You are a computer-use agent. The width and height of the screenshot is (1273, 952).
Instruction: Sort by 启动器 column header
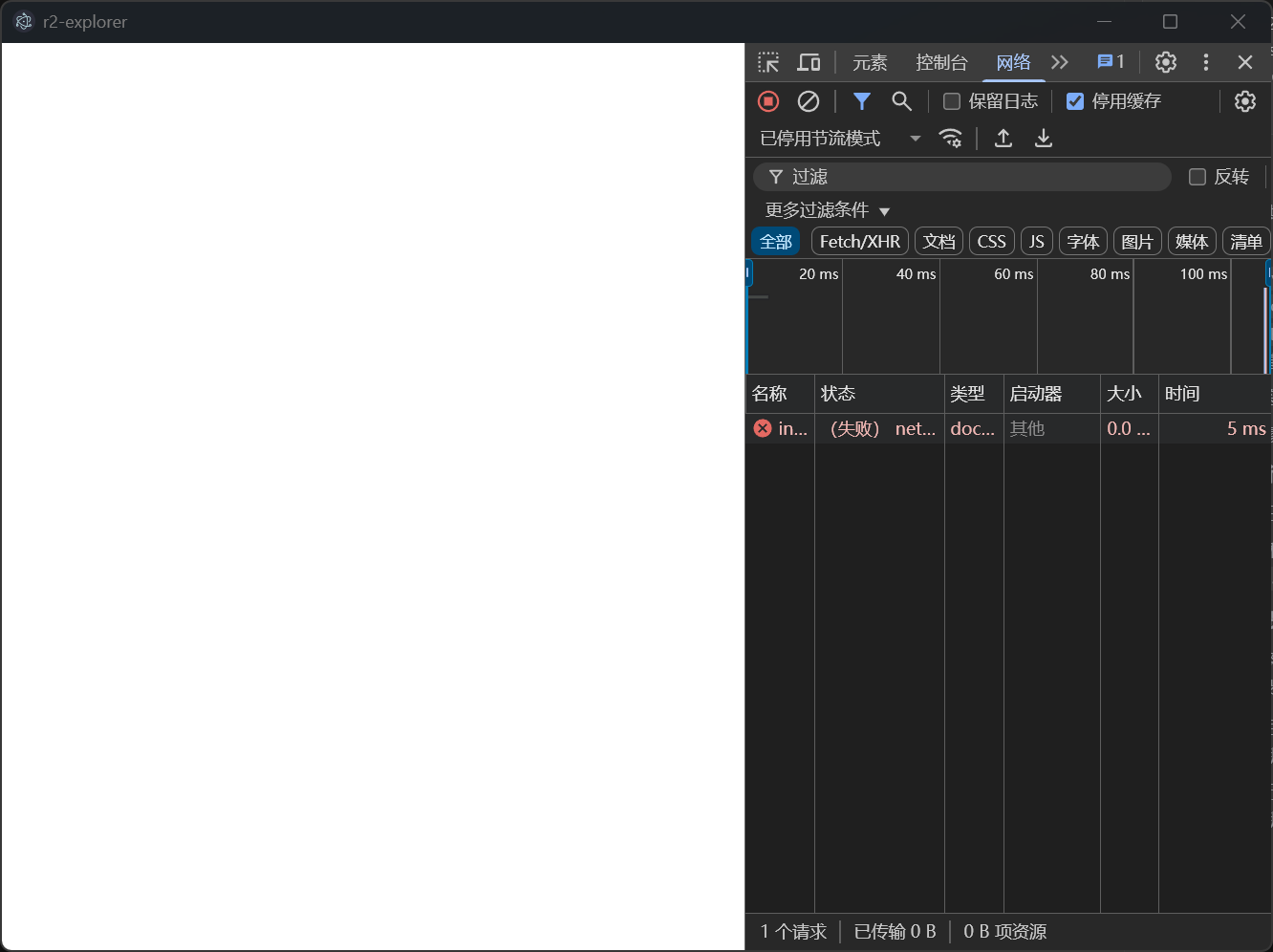(1052, 394)
